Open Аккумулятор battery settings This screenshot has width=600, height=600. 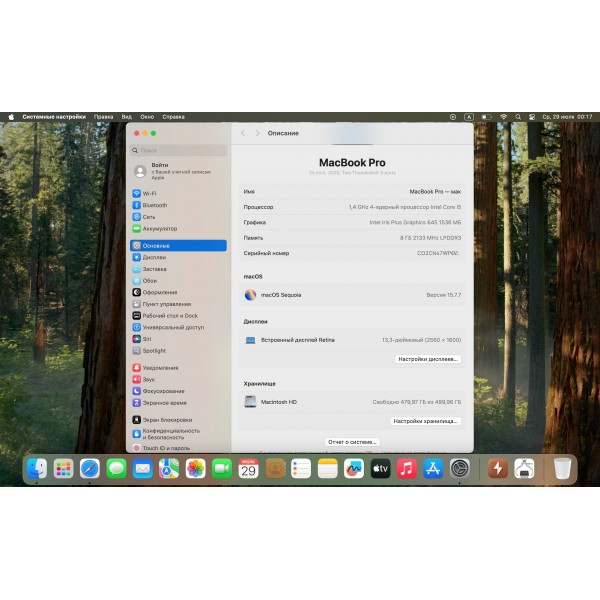coord(178,228)
